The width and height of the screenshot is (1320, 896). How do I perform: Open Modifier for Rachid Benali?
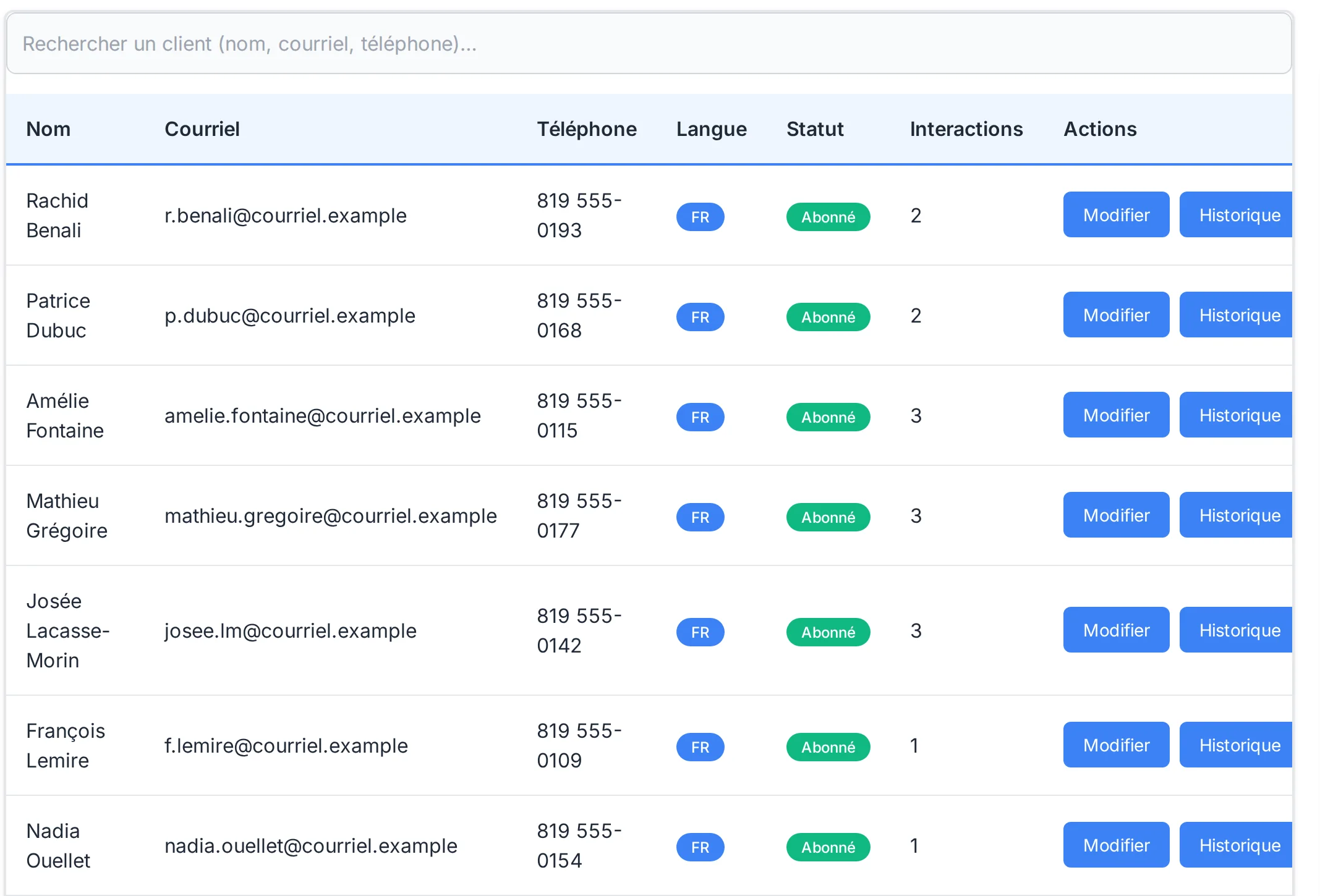(1116, 215)
